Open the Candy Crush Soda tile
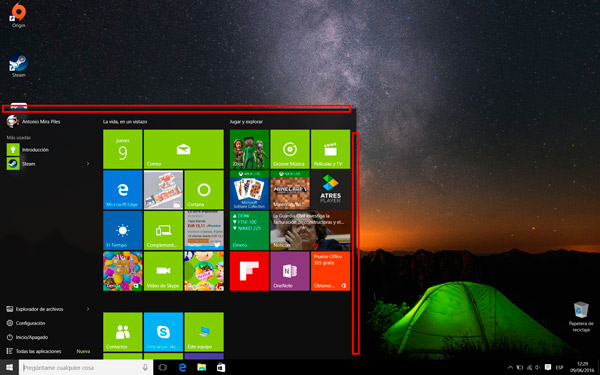Image resolution: width=600 pixels, height=375 pixels. pos(204,271)
